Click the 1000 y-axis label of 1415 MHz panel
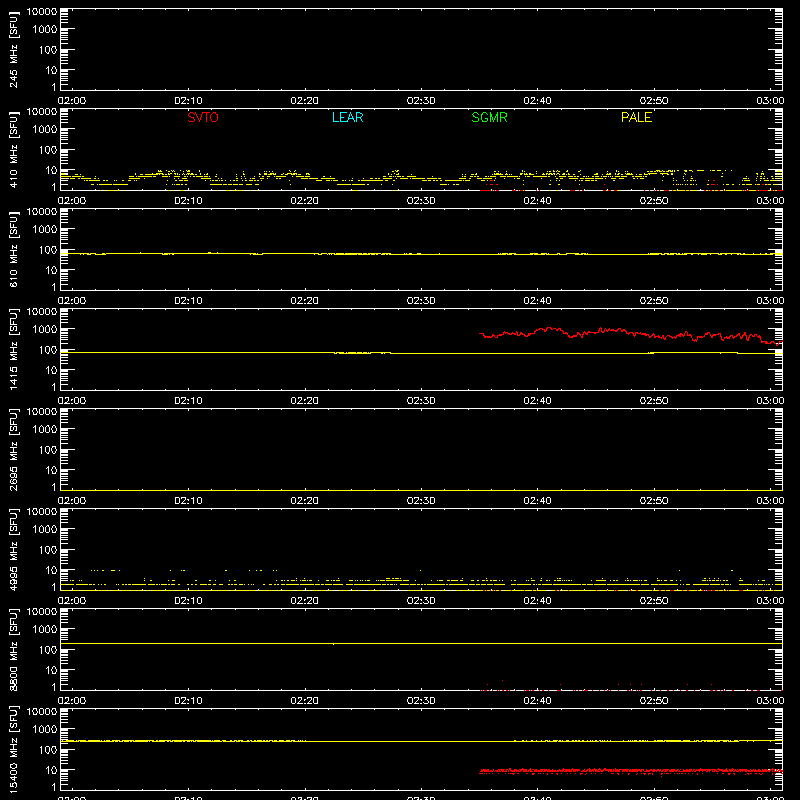 tap(45, 330)
